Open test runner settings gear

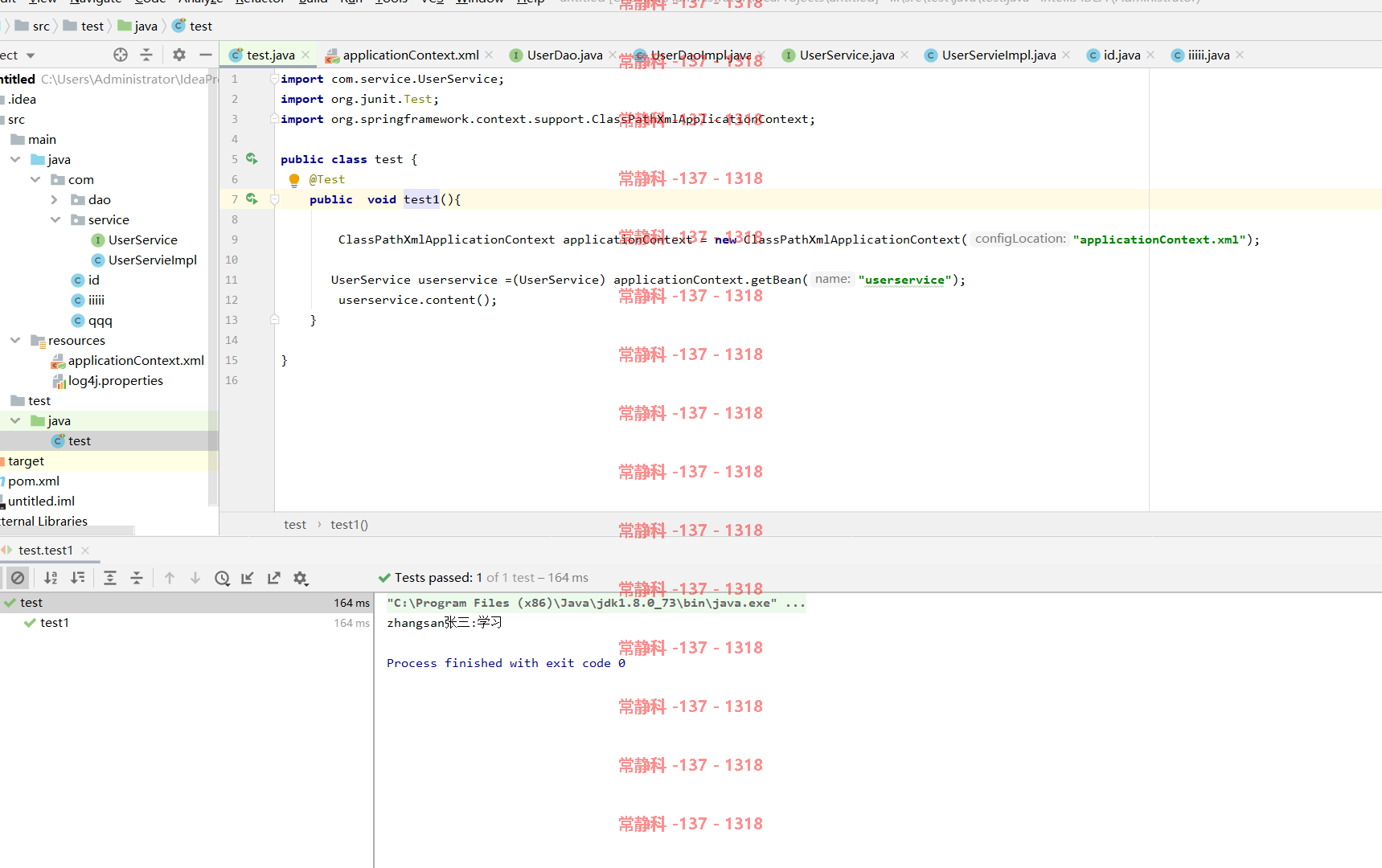tap(301, 578)
